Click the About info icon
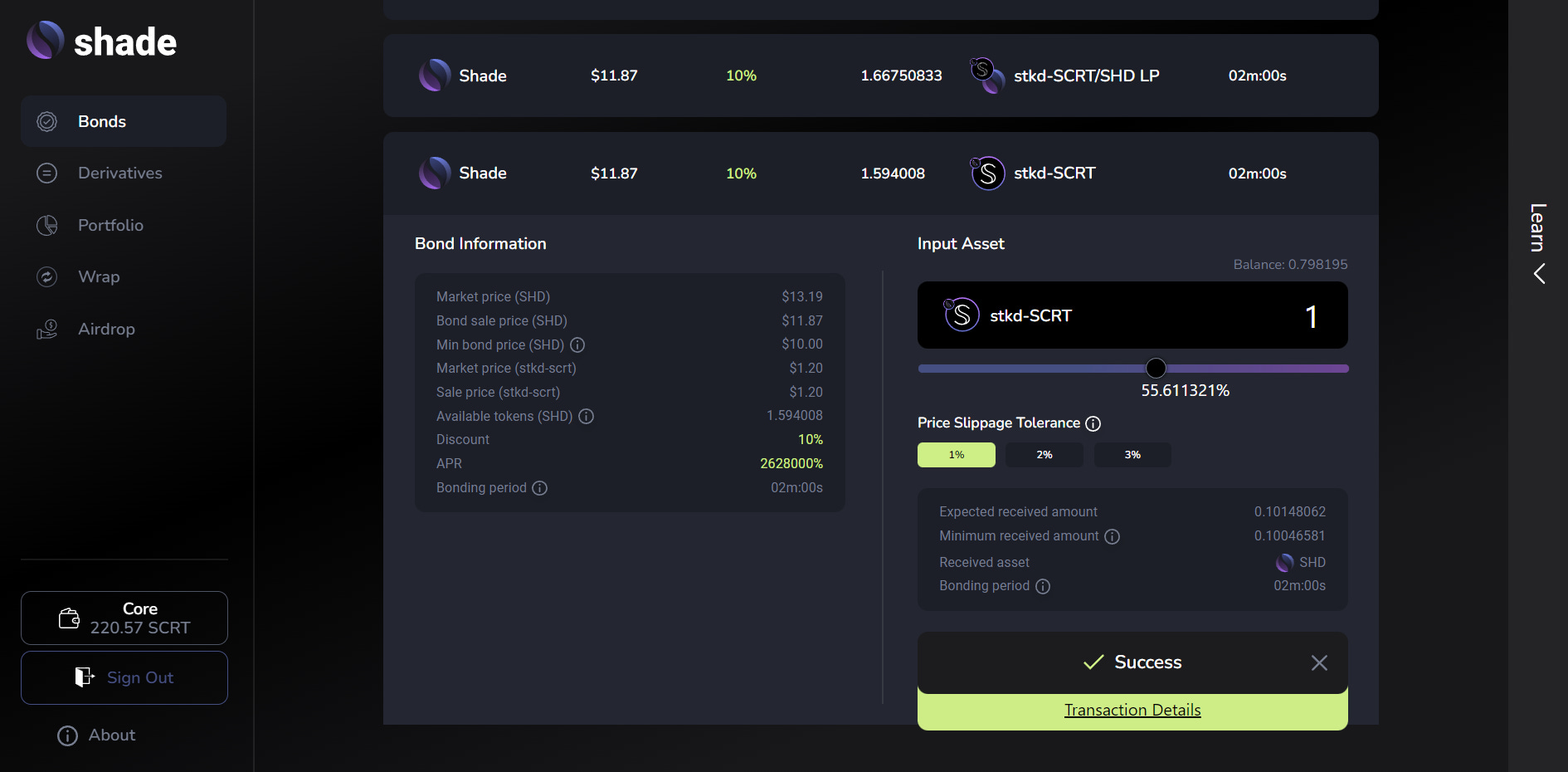1568x772 pixels. pyautogui.click(x=67, y=735)
